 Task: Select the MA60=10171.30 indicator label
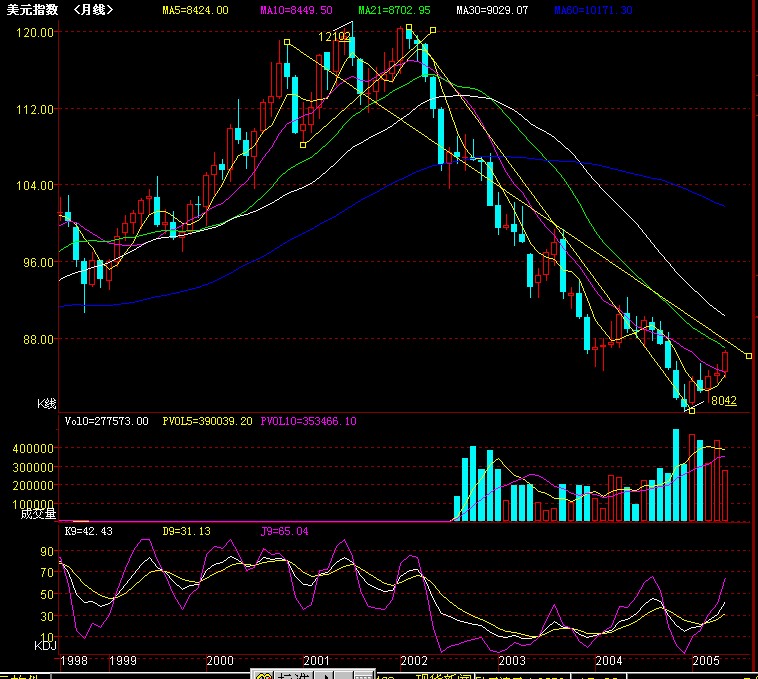(x=593, y=10)
